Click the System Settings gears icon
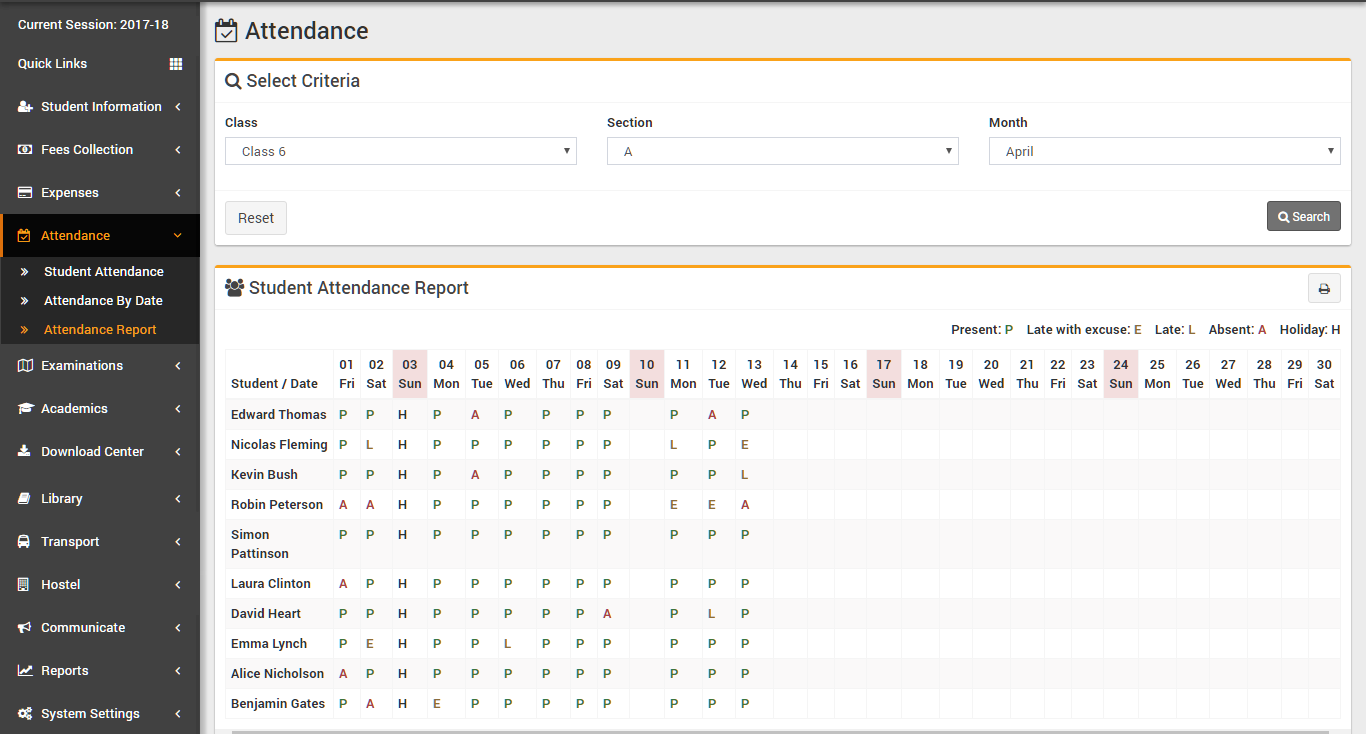 click(25, 714)
